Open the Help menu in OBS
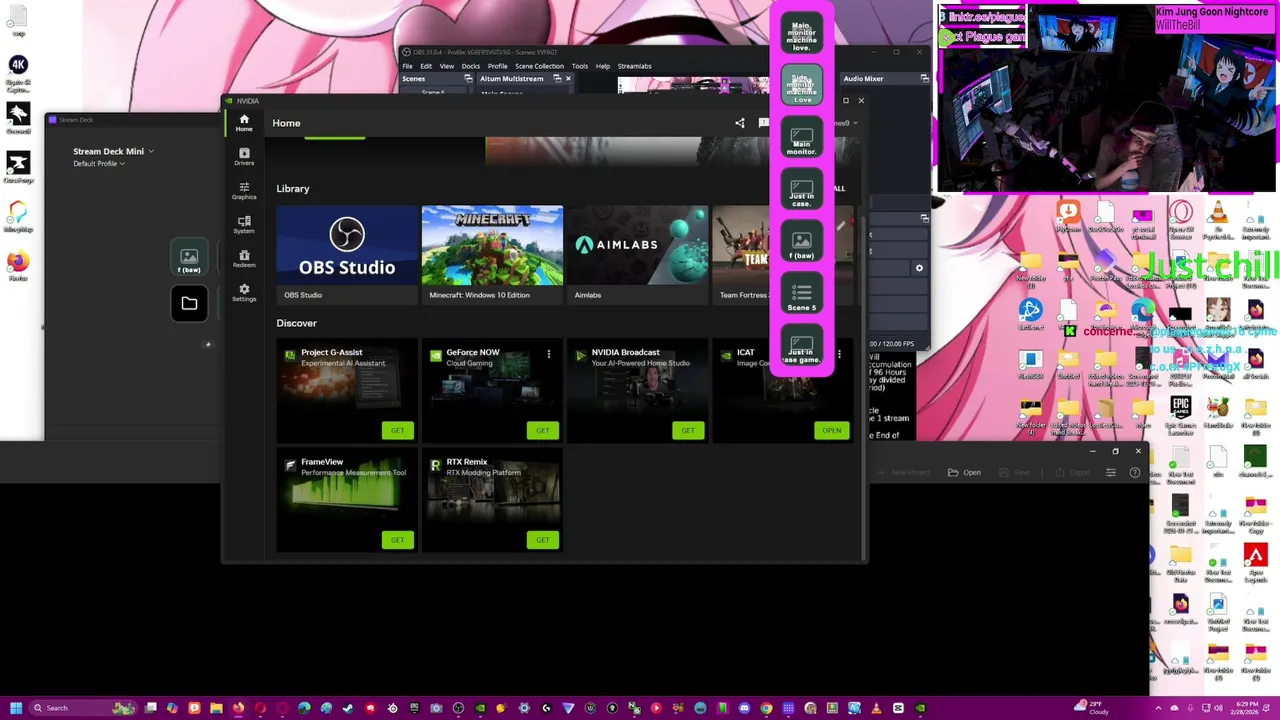Screen dimensions: 1280x720 [x=603, y=66]
